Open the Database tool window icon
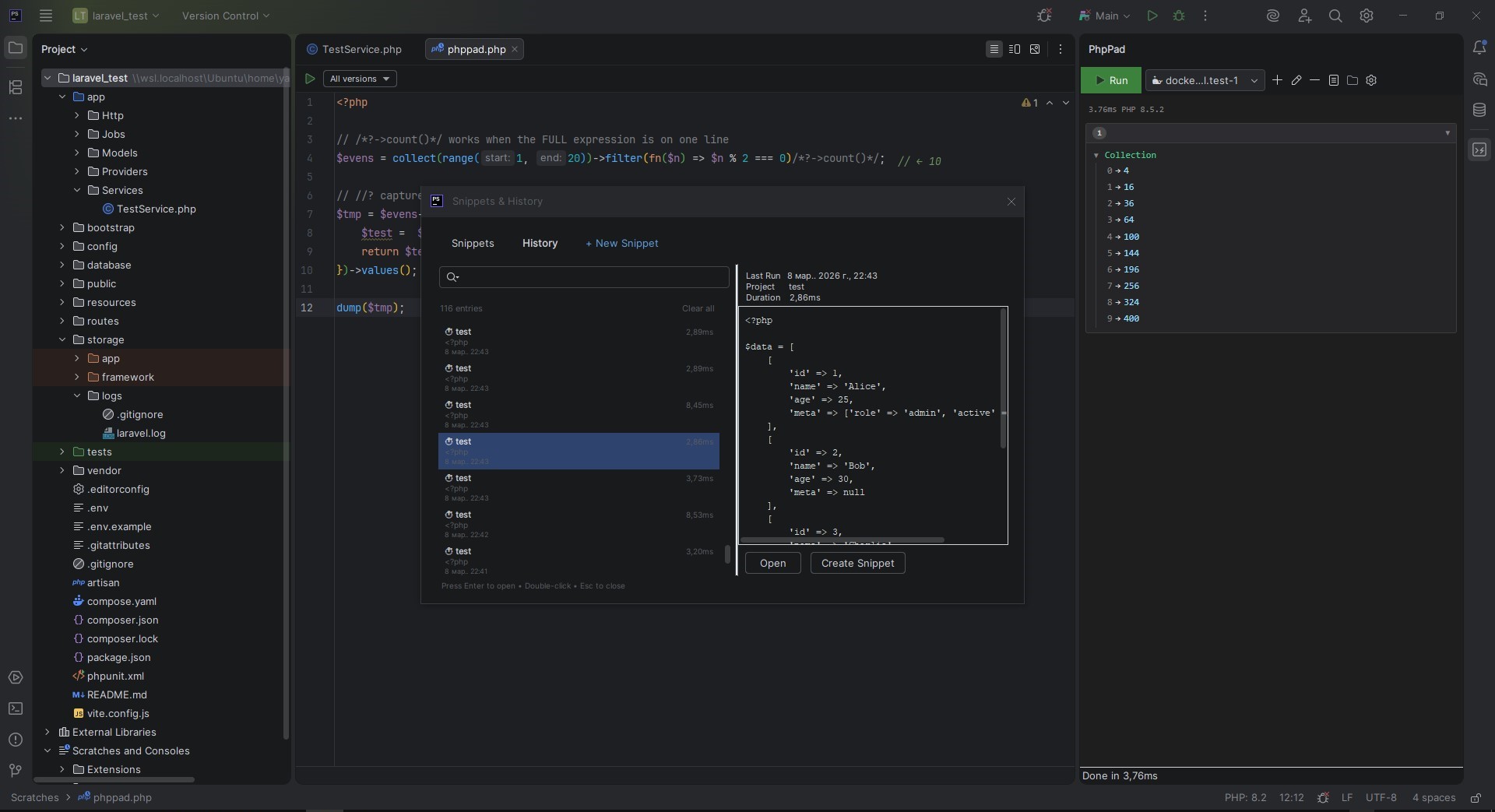This screenshot has width=1495, height=812. pos(1479,111)
